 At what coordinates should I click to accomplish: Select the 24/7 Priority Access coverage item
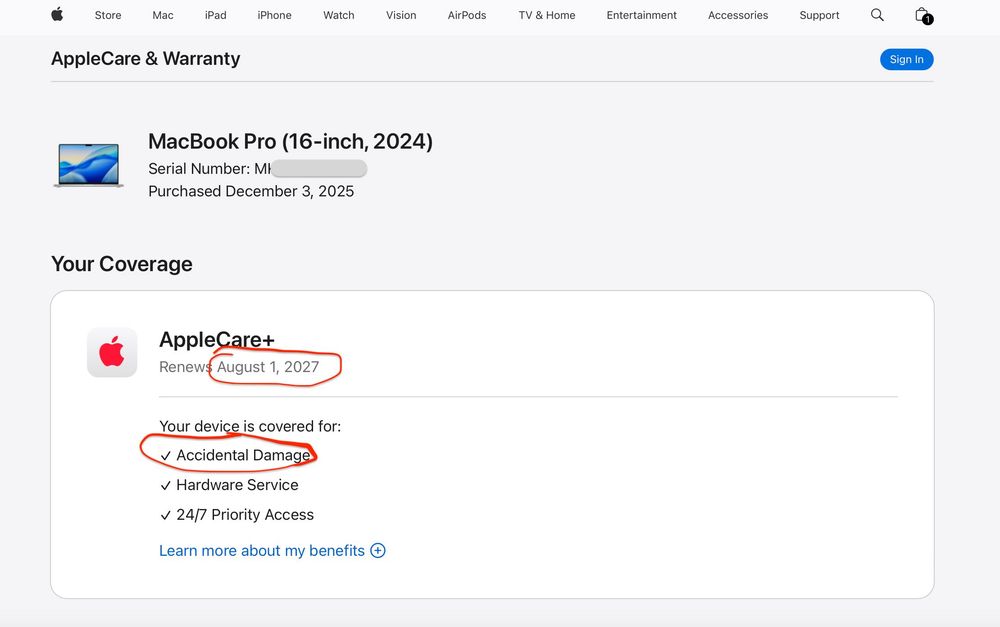237,515
